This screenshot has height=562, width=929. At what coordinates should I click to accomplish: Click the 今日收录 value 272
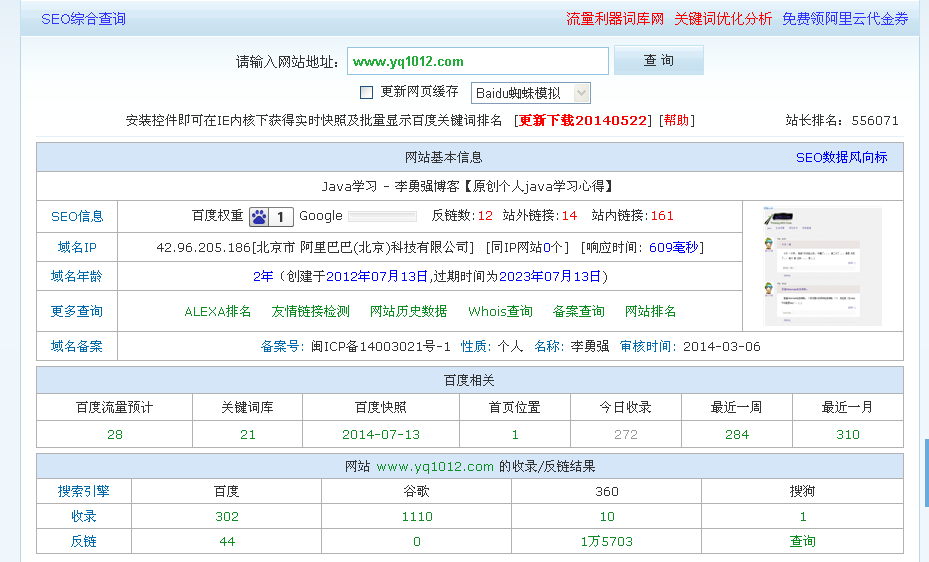pyautogui.click(x=626, y=435)
